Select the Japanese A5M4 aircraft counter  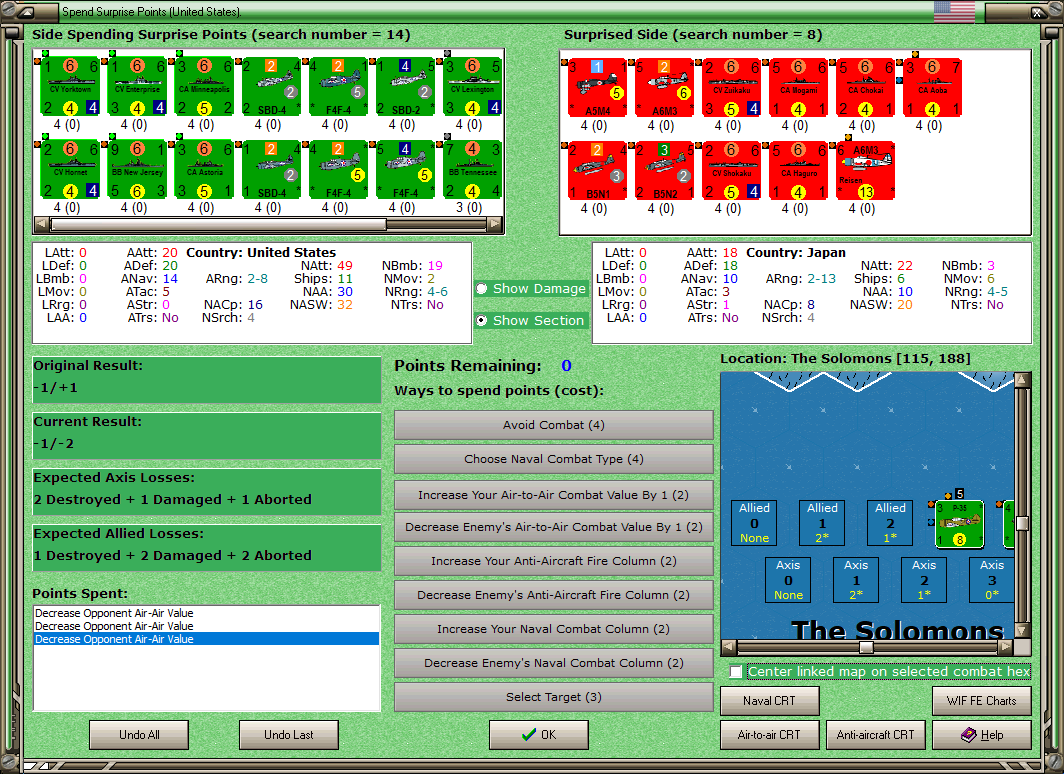tap(597, 88)
